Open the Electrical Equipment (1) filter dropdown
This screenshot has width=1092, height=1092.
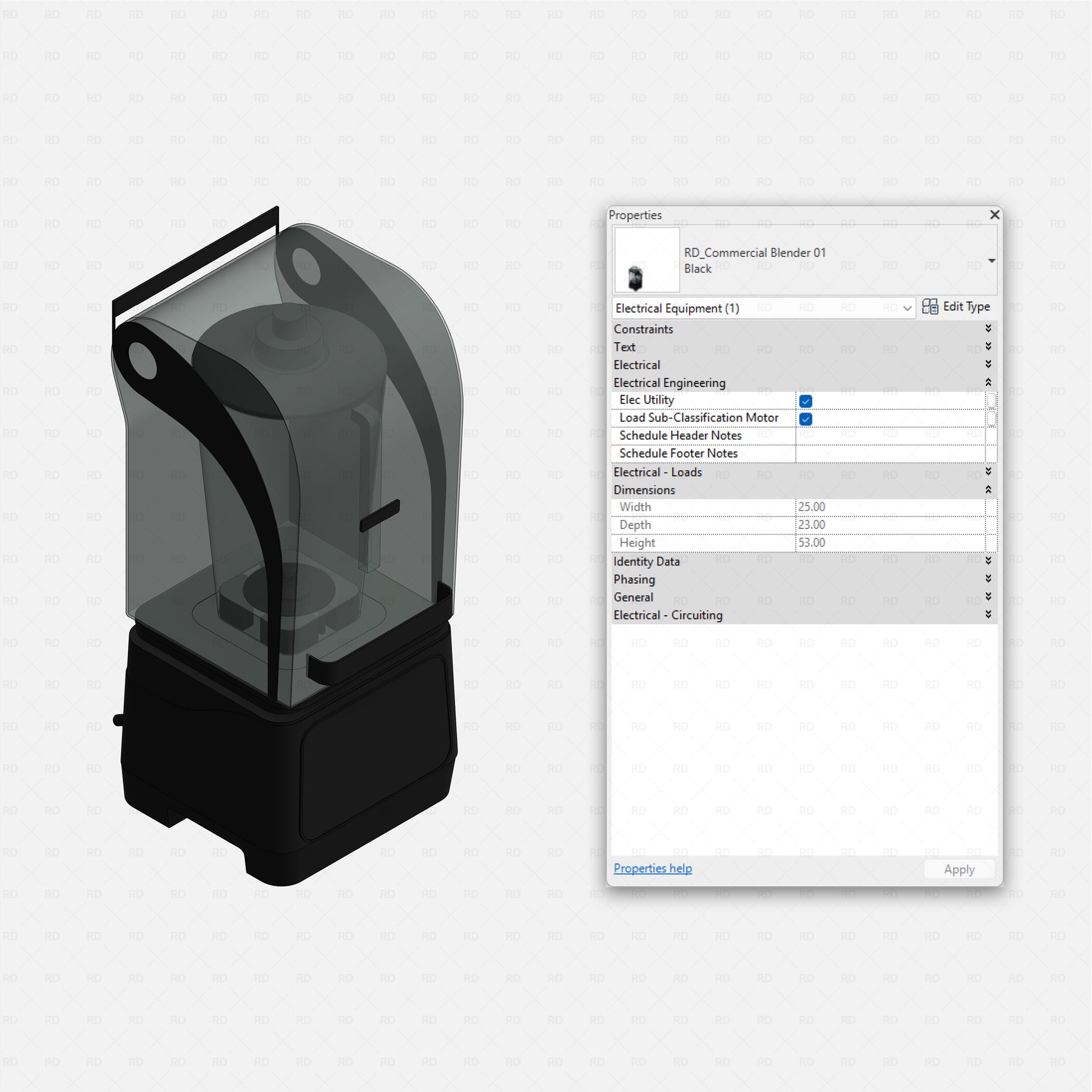906,308
